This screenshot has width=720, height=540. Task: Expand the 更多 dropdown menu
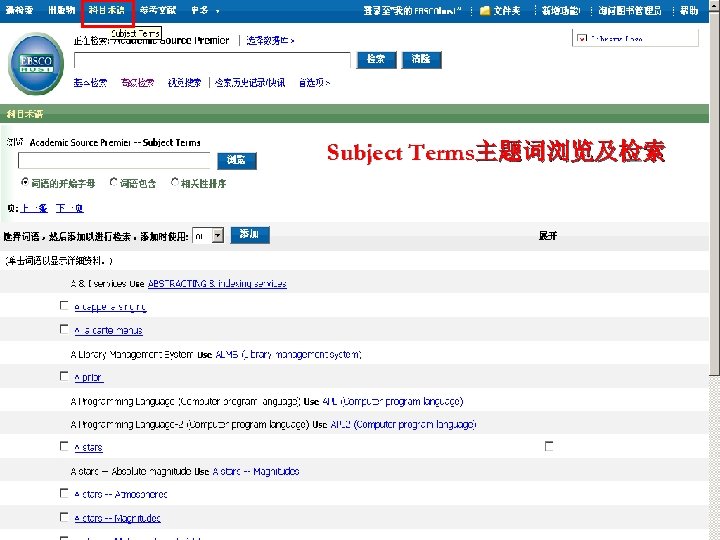pyautogui.click(x=205, y=10)
